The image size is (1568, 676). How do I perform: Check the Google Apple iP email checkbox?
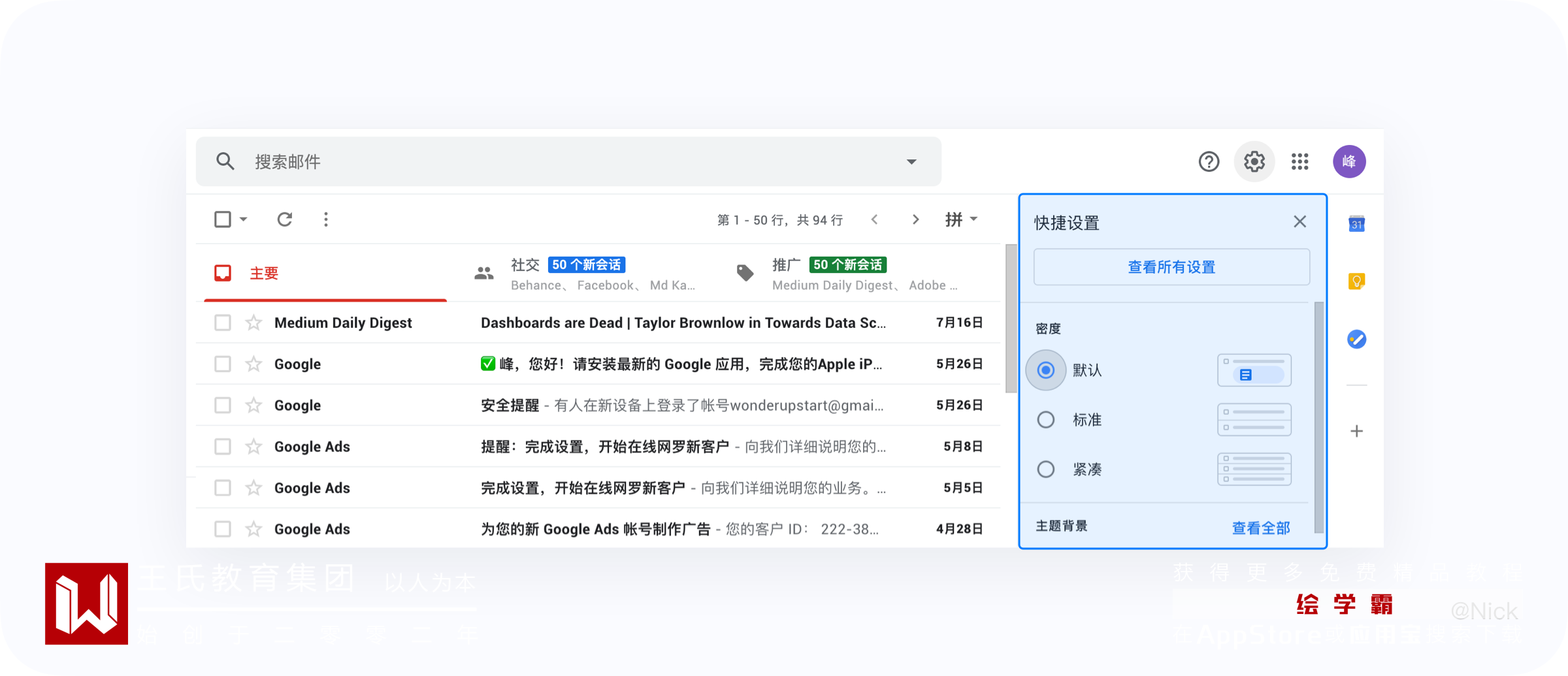(223, 364)
